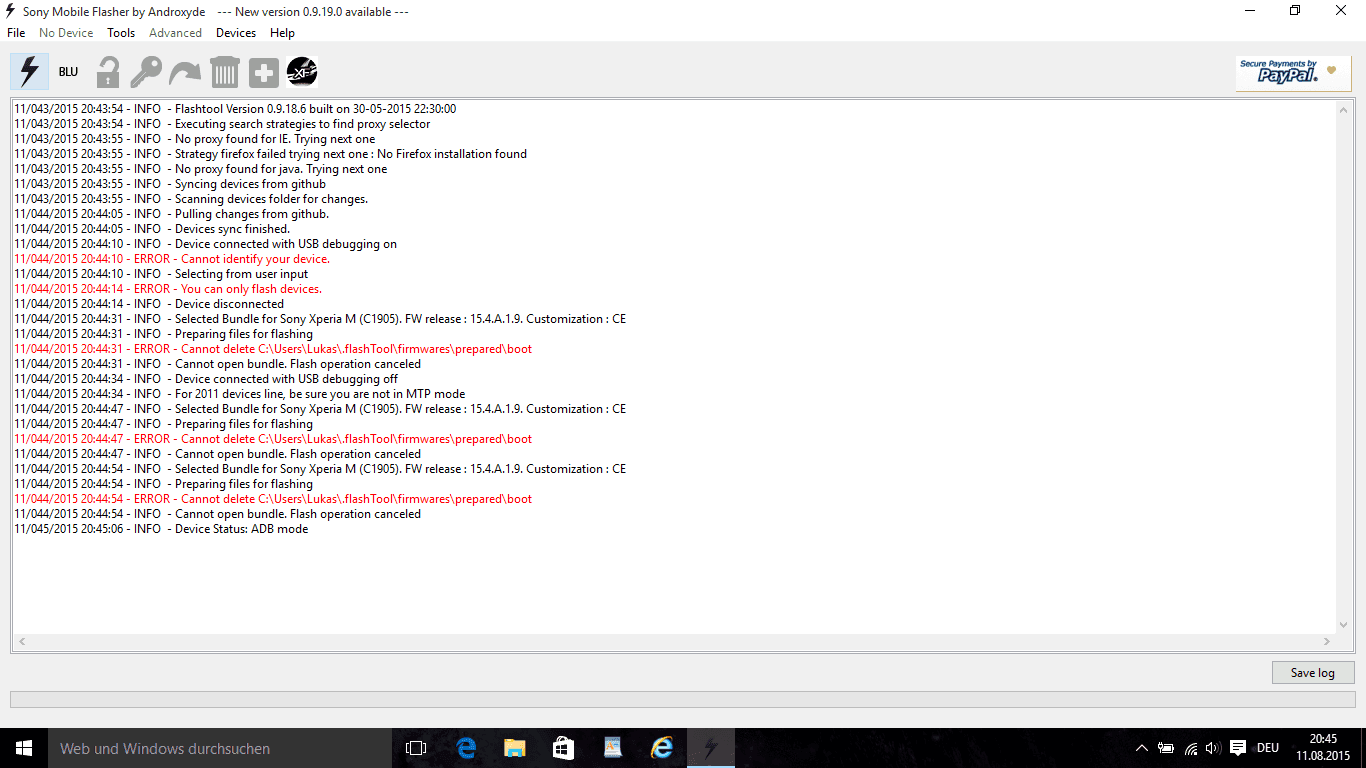Screen dimensions: 1366x768
Task: Click 'Device connected with USB debugging on' line
Action: coord(205,244)
